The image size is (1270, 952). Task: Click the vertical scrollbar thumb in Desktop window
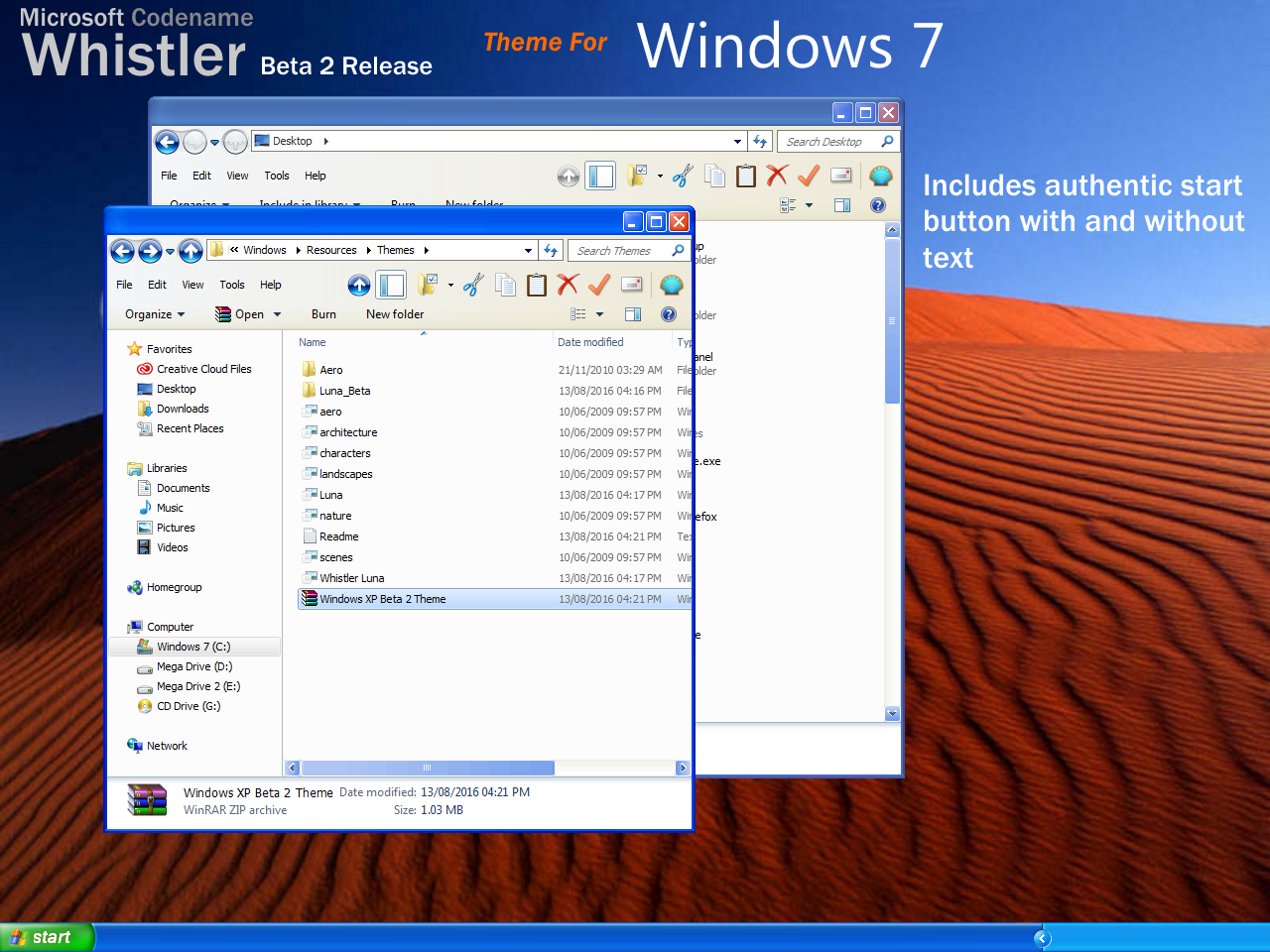892,320
